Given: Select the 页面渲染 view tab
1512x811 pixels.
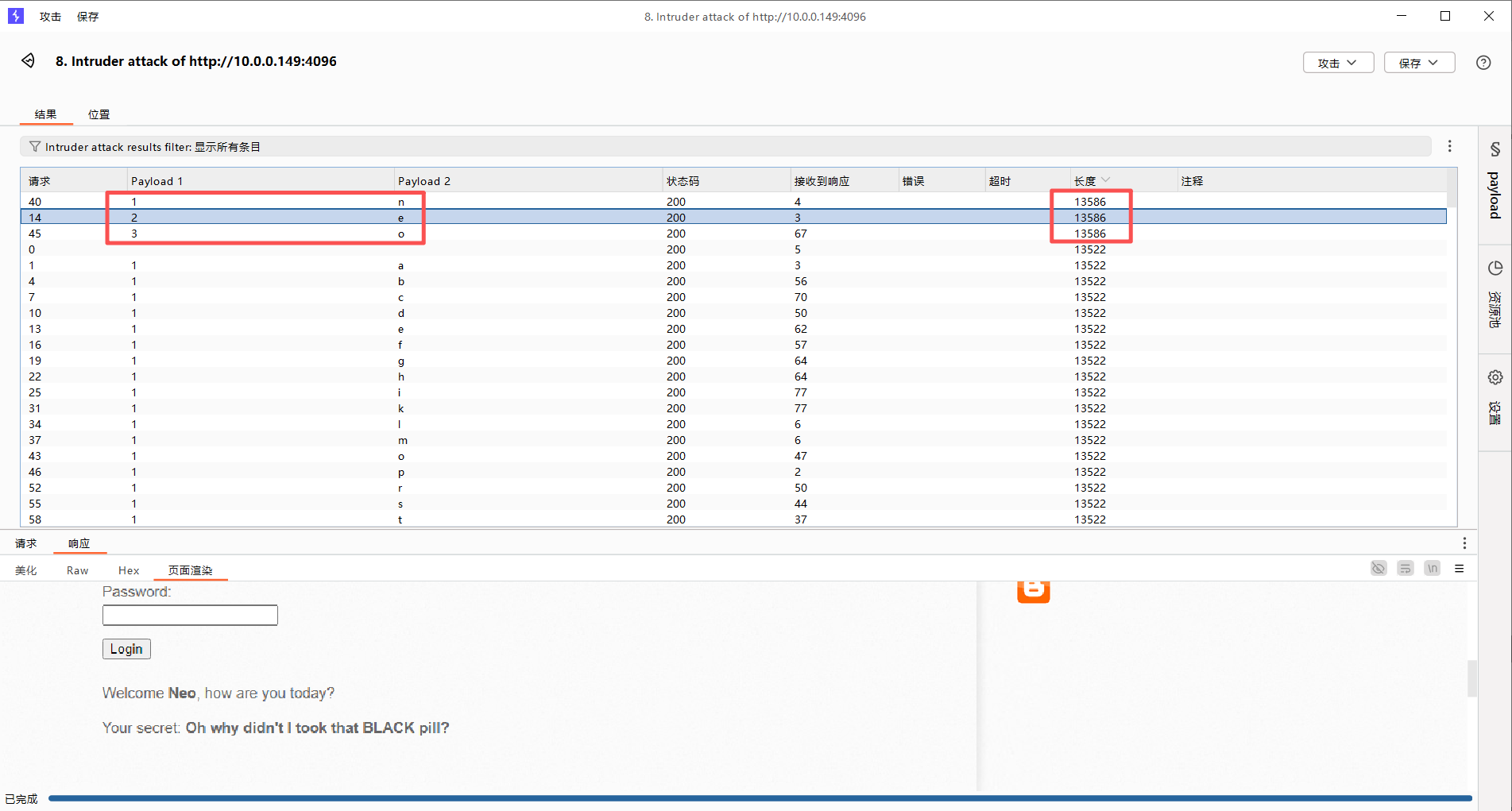Looking at the screenshot, I should [191, 570].
